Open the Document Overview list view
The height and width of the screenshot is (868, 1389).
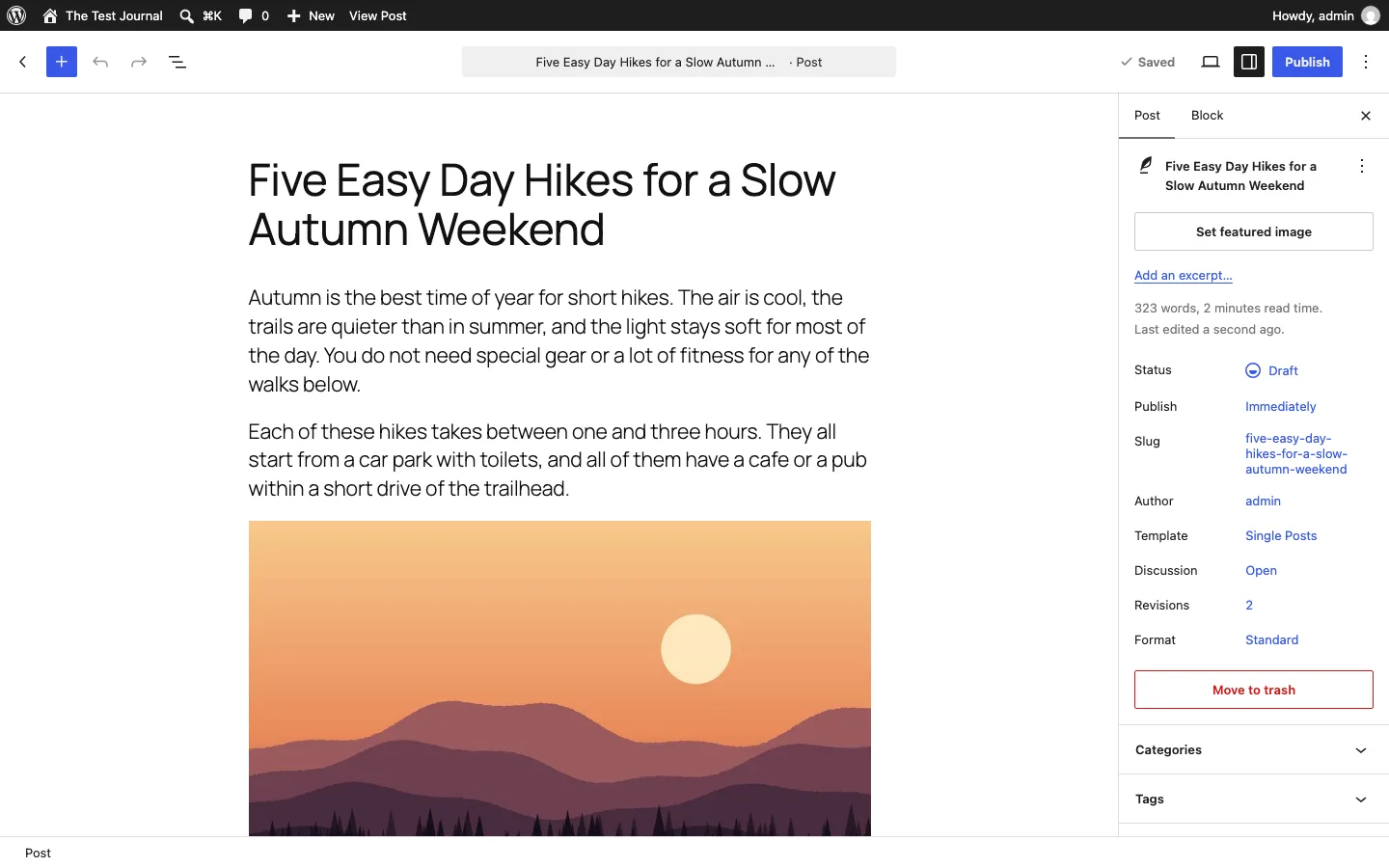click(x=177, y=62)
